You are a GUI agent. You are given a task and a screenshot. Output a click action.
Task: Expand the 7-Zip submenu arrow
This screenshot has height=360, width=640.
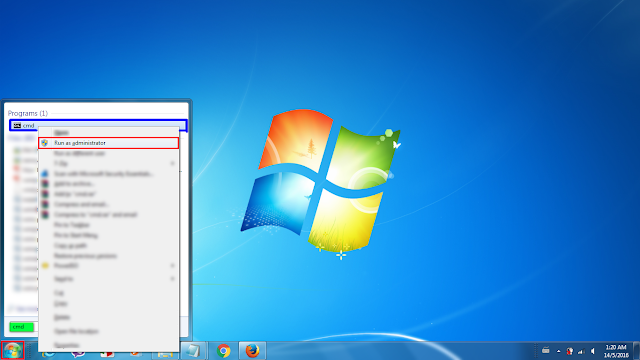(x=172, y=164)
